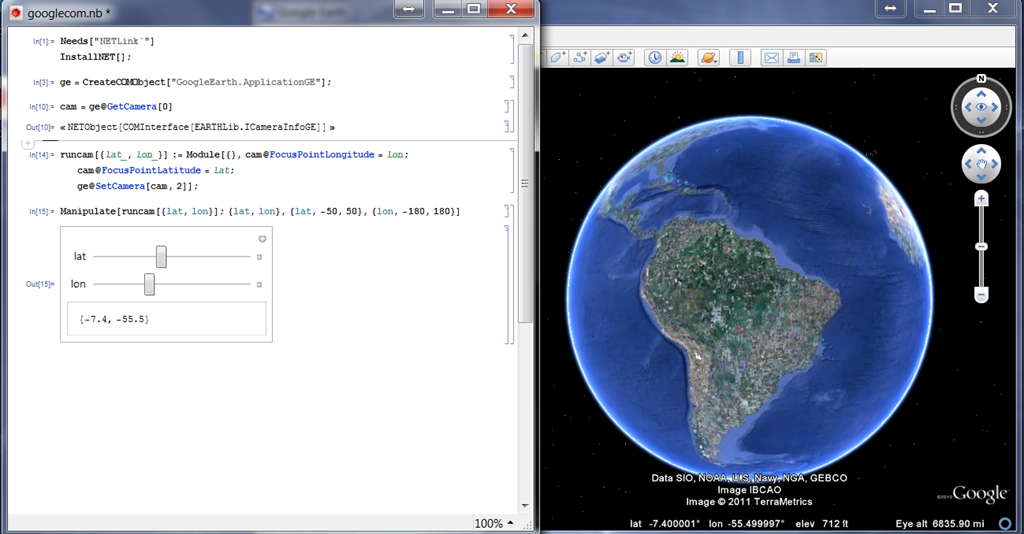
Task: Click the InstallNET[] line in the notebook
Action: coord(95,57)
